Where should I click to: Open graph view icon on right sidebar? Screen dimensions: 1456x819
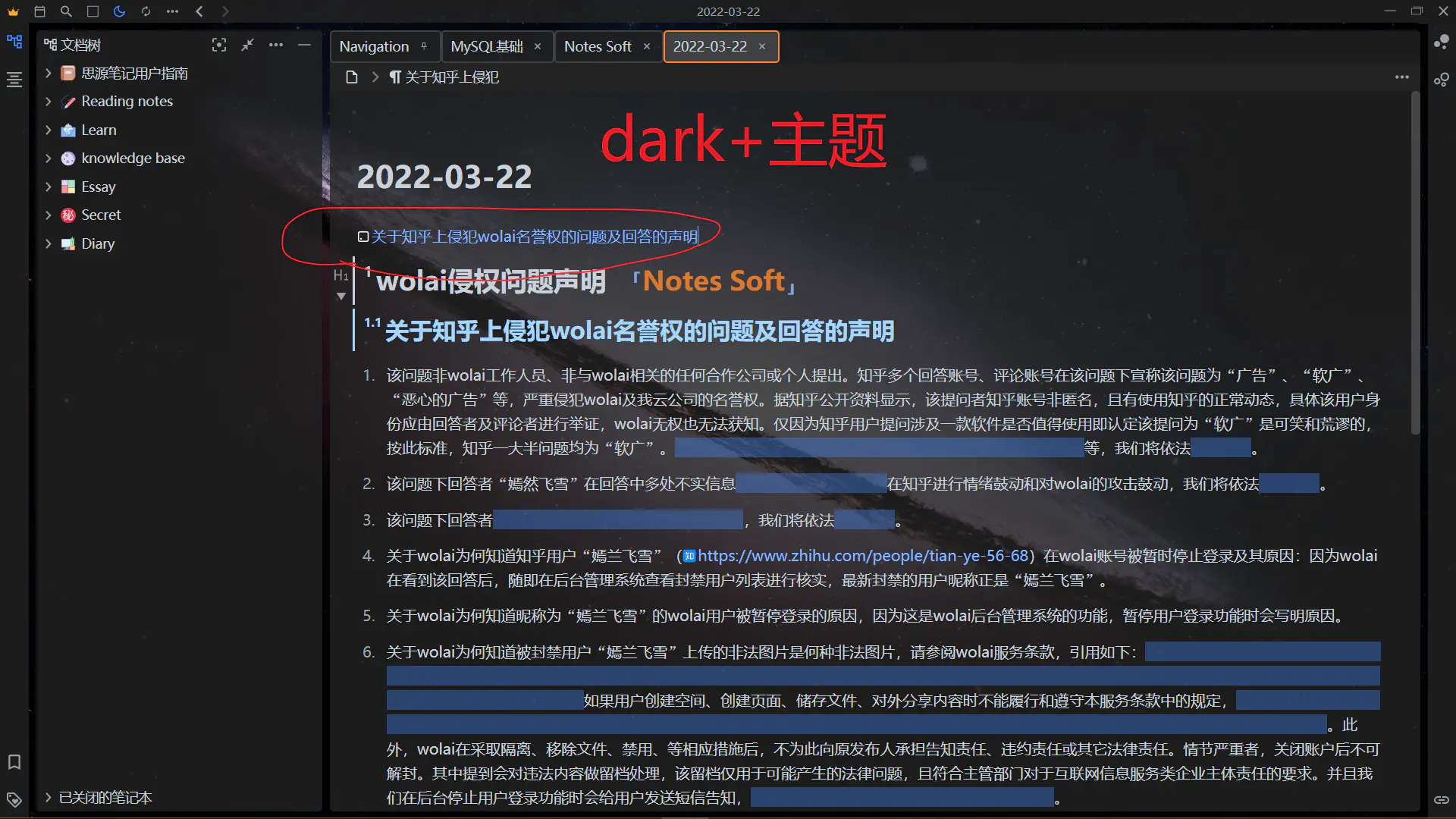click(x=1442, y=42)
